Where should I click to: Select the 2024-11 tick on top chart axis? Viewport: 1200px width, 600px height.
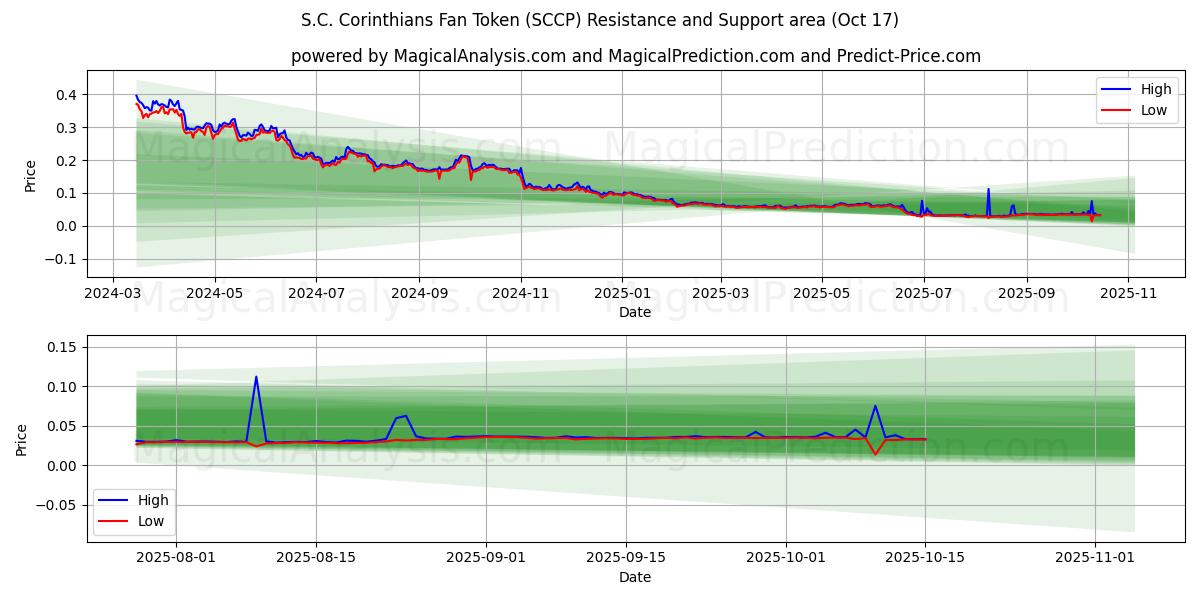tap(520, 294)
